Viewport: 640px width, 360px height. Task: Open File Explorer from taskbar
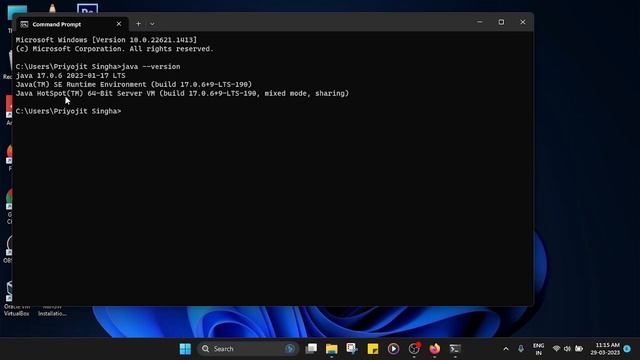click(x=331, y=349)
